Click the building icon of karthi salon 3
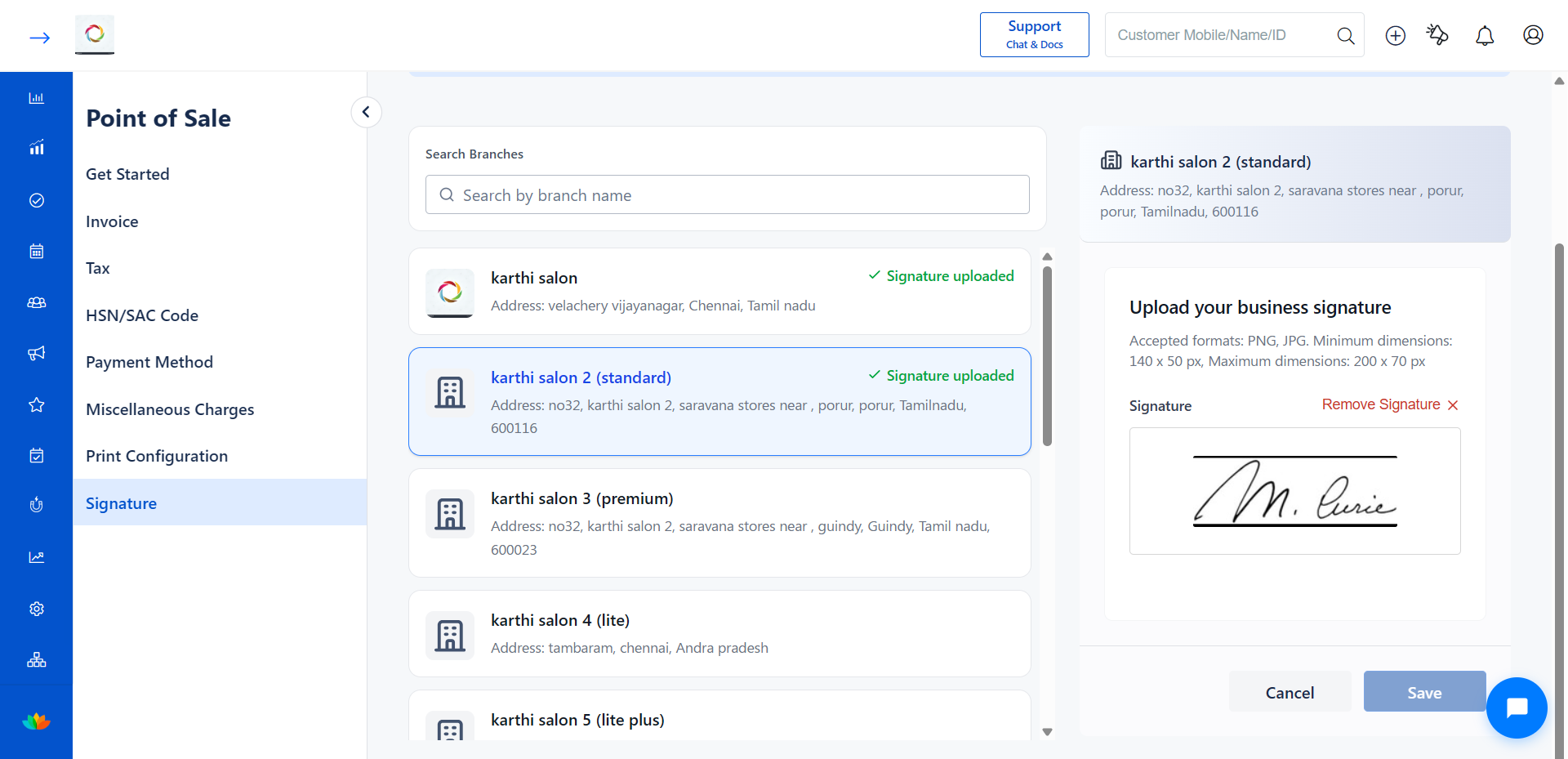The width and height of the screenshot is (1568, 759). (x=450, y=514)
